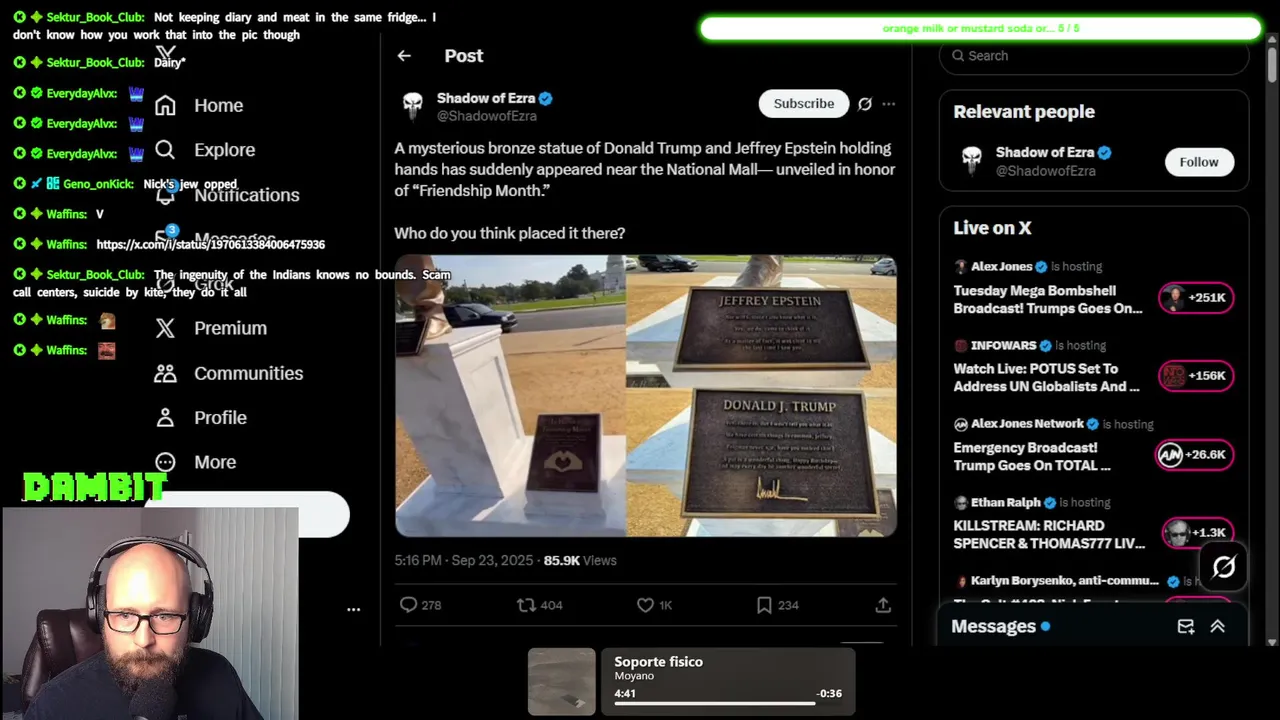Follow Shadow of Ezra in Relevant people
Screen dimensions: 1280x720
pyautogui.click(x=1199, y=162)
